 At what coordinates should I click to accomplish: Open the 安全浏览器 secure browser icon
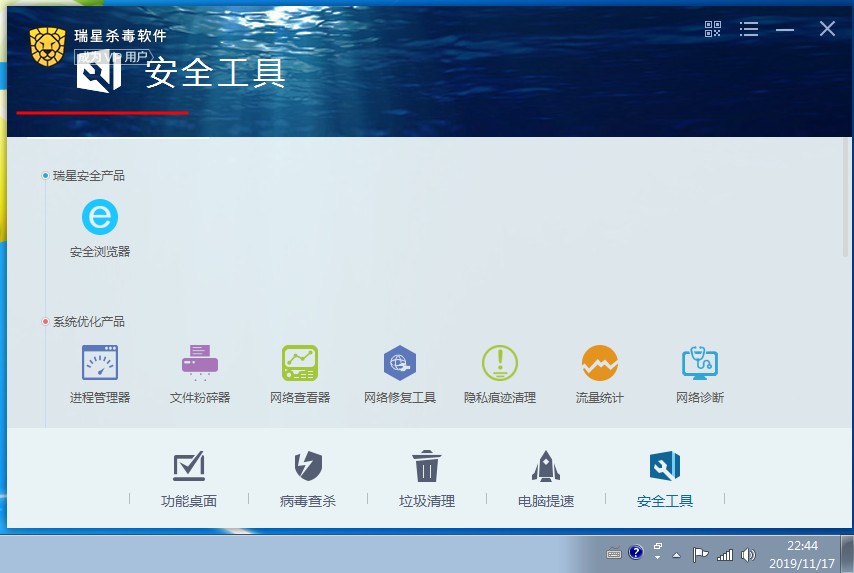click(x=100, y=217)
